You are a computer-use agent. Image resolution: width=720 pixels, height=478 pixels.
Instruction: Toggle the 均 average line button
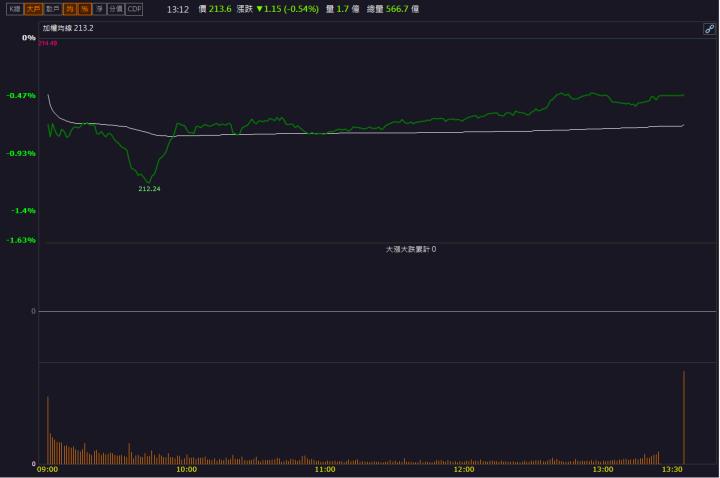70,9
